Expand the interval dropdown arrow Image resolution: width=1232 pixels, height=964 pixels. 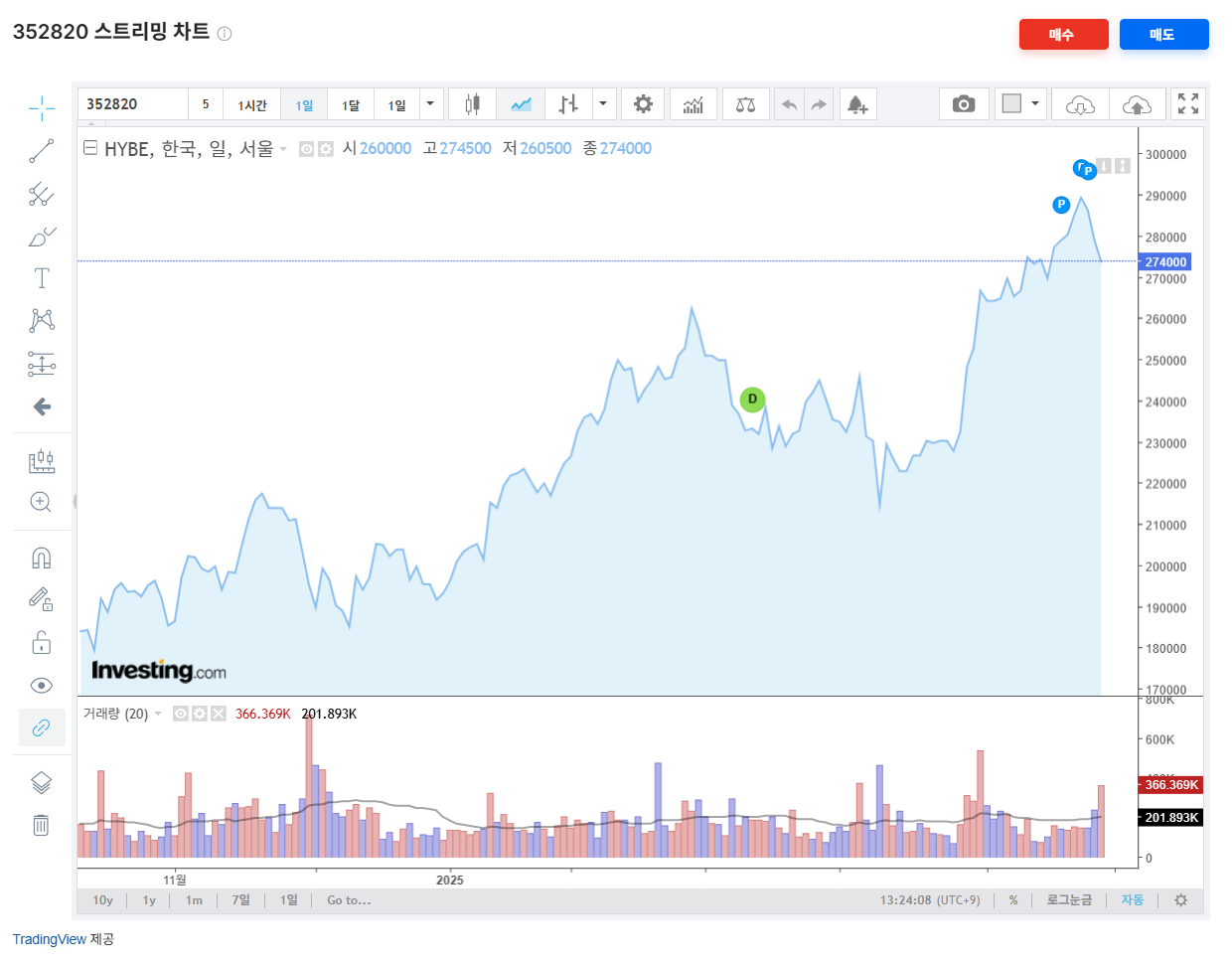click(x=430, y=104)
